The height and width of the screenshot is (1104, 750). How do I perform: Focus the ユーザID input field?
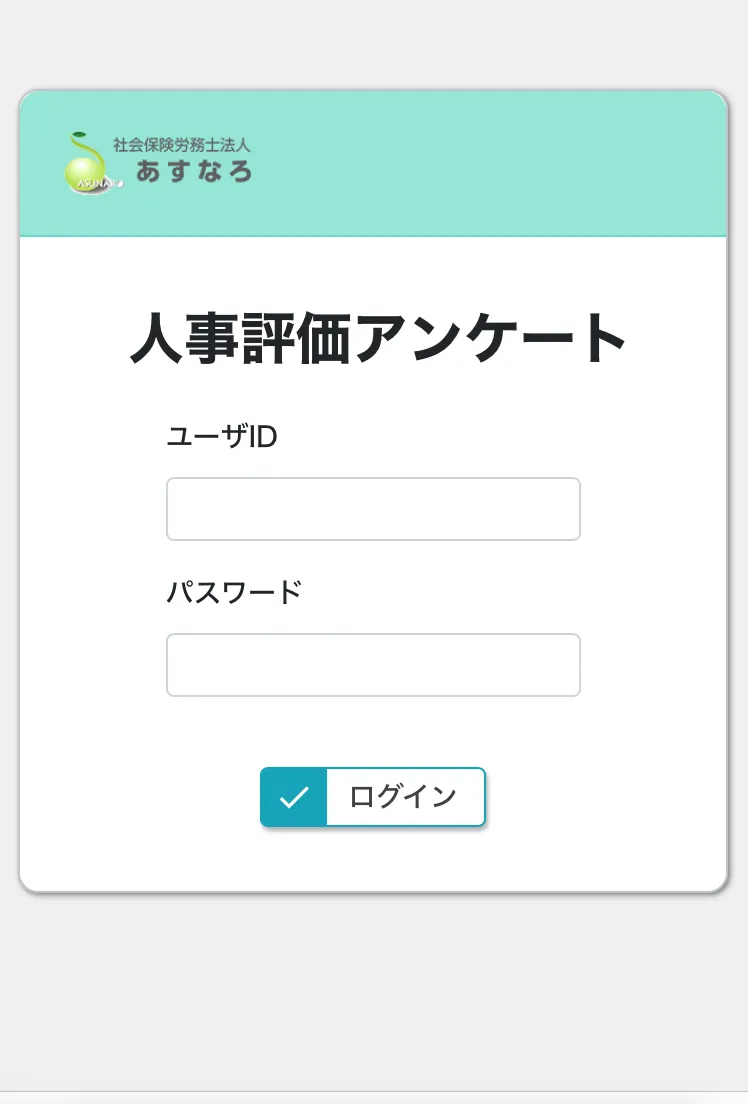point(373,509)
